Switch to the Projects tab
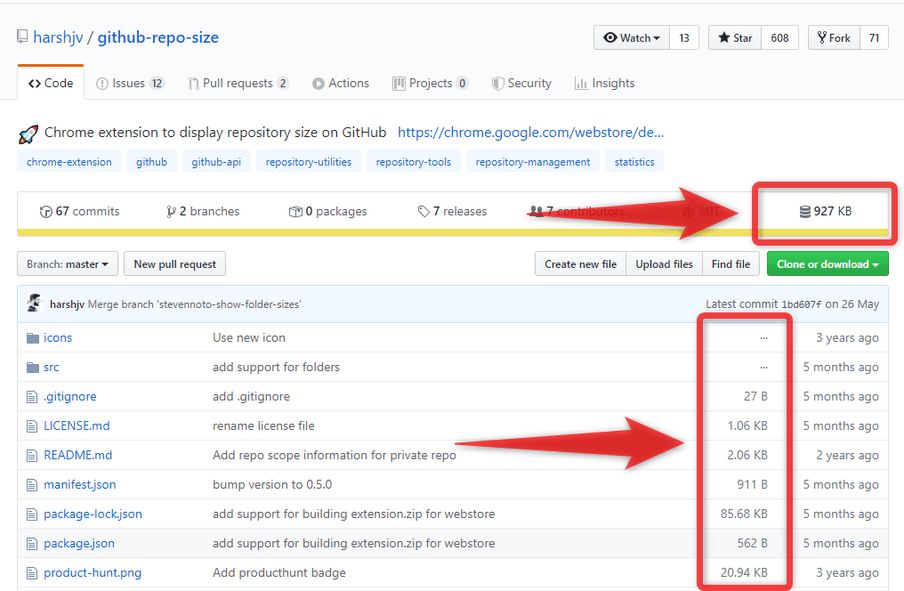 tap(430, 83)
